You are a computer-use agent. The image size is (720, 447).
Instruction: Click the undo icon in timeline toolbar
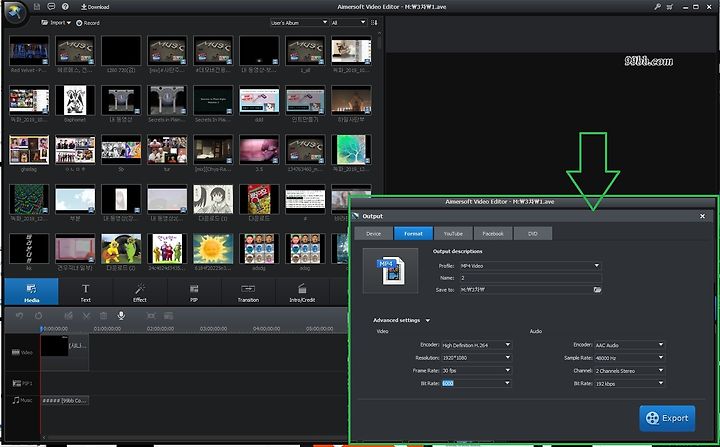click(19, 316)
